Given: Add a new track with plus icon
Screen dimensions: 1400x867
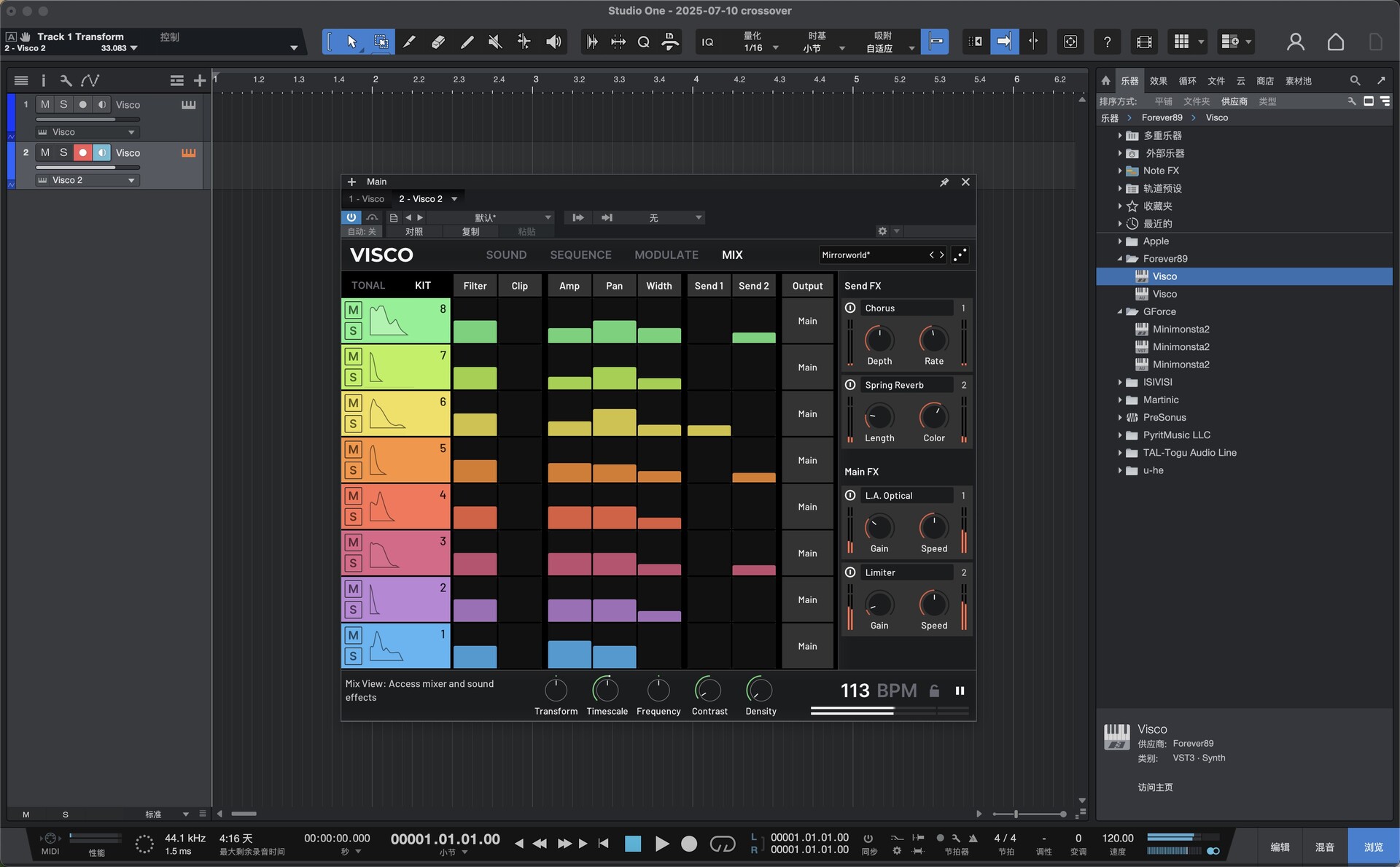Looking at the screenshot, I should (199, 80).
